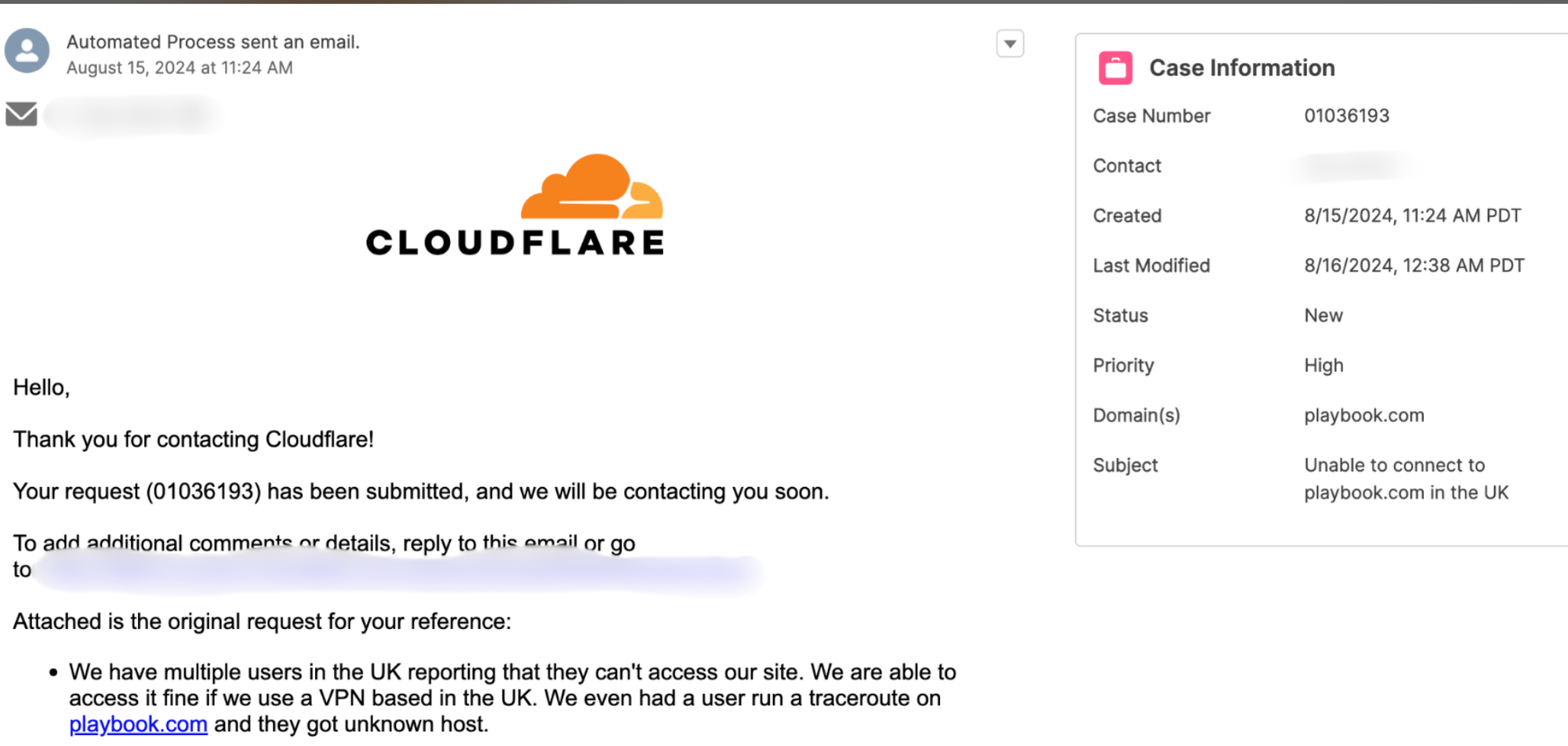Click the Created date value
Image resolution: width=1568 pixels, height=746 pixels.
1413,216
